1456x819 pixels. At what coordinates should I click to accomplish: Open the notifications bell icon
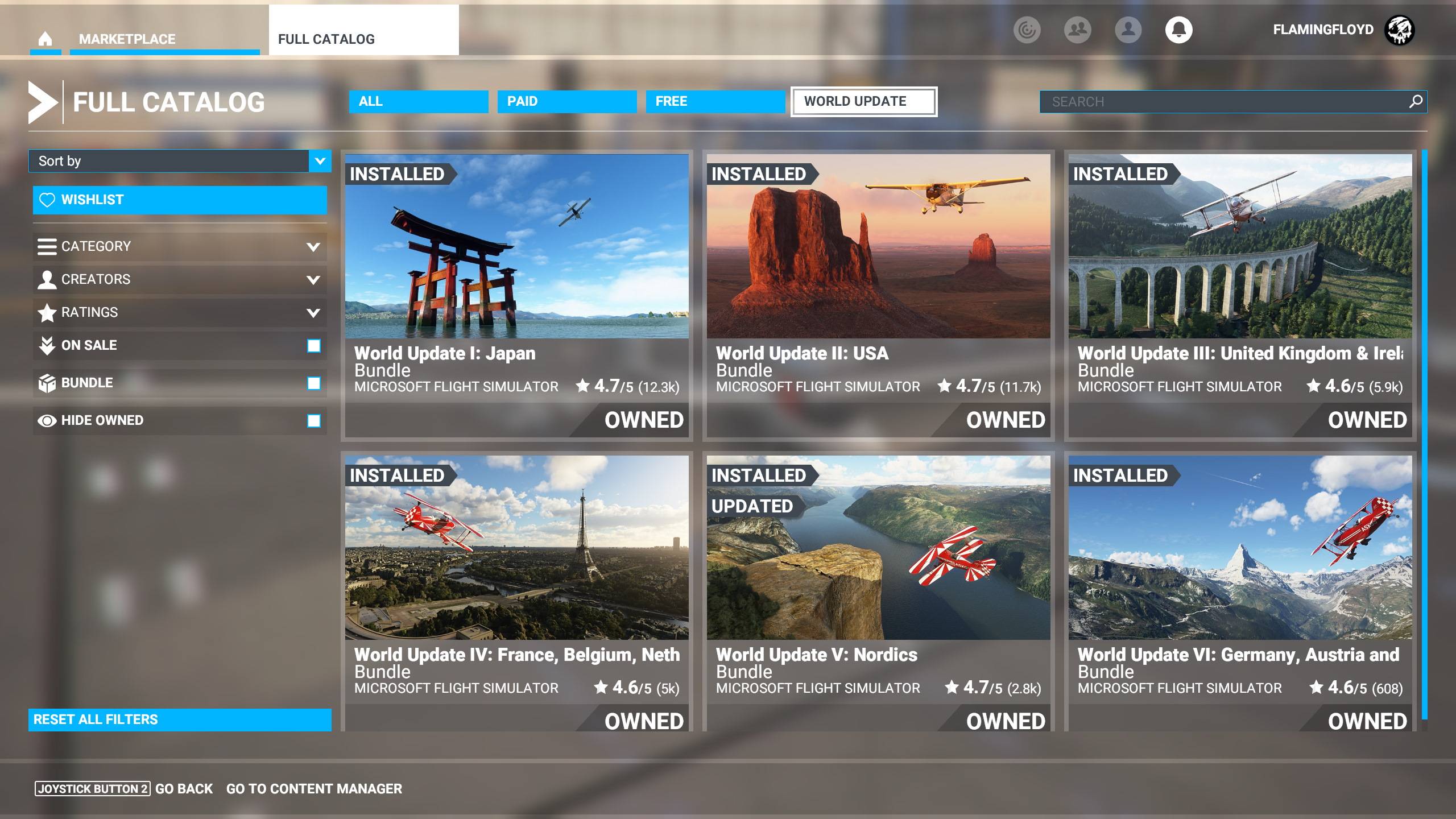point(1178,30)
